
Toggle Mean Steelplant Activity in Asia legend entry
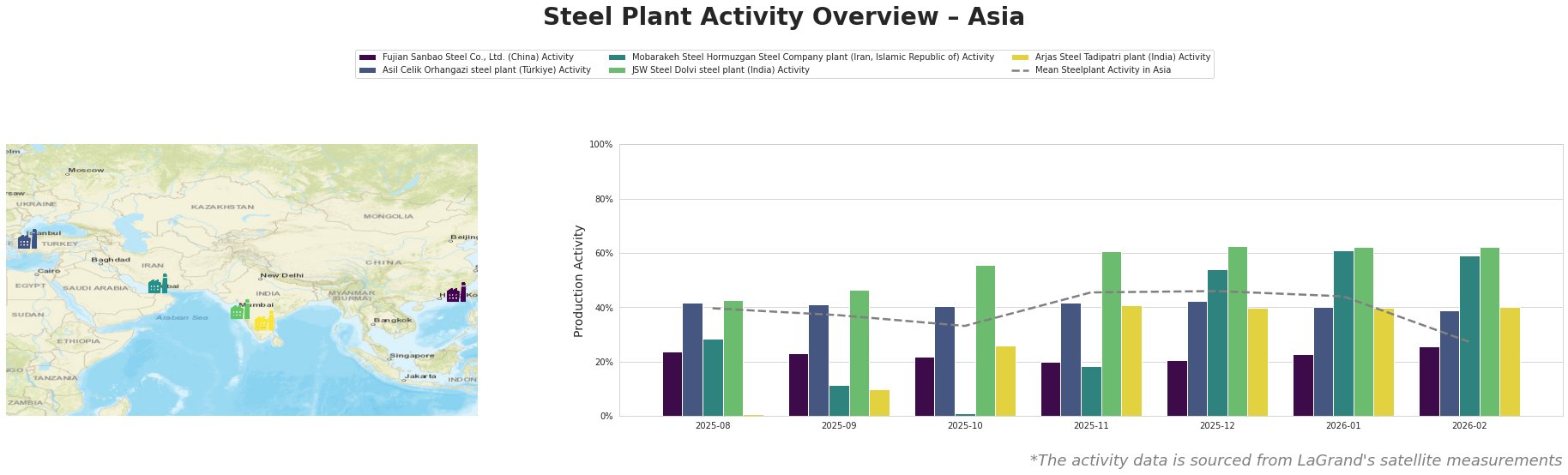(x=1102, y=70)
